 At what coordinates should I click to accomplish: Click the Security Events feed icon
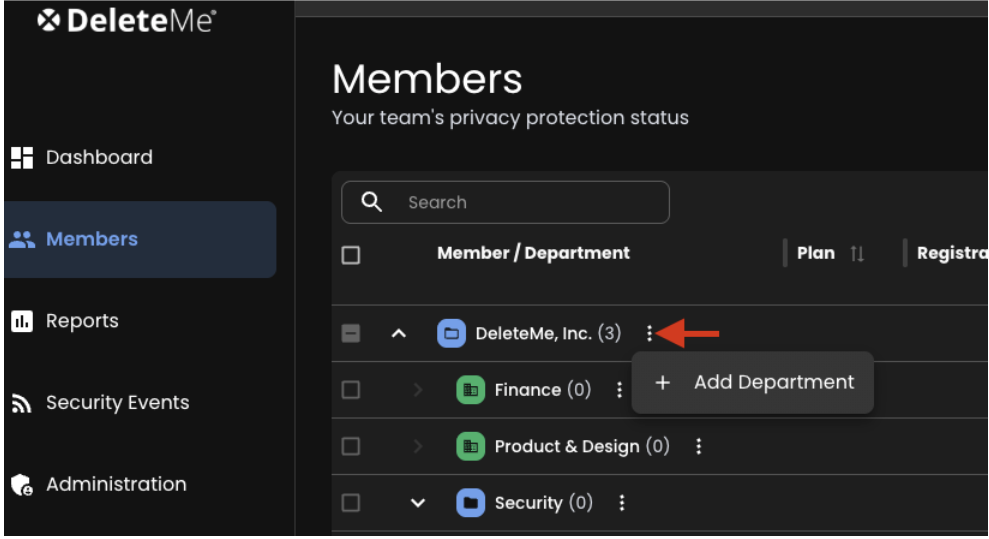[x=22, y=403]
